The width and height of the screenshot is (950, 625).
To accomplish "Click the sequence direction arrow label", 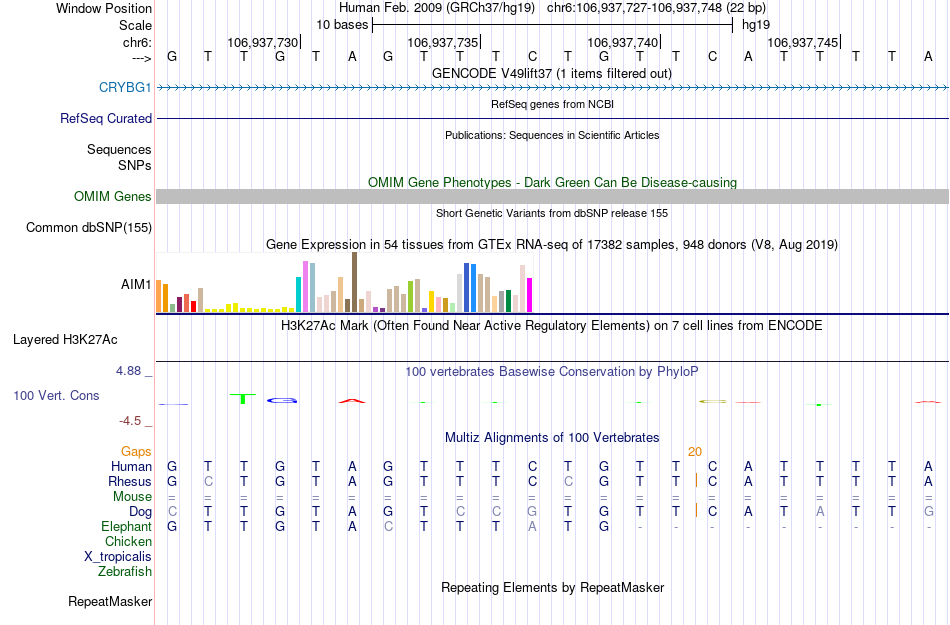I will pos(141,58).
